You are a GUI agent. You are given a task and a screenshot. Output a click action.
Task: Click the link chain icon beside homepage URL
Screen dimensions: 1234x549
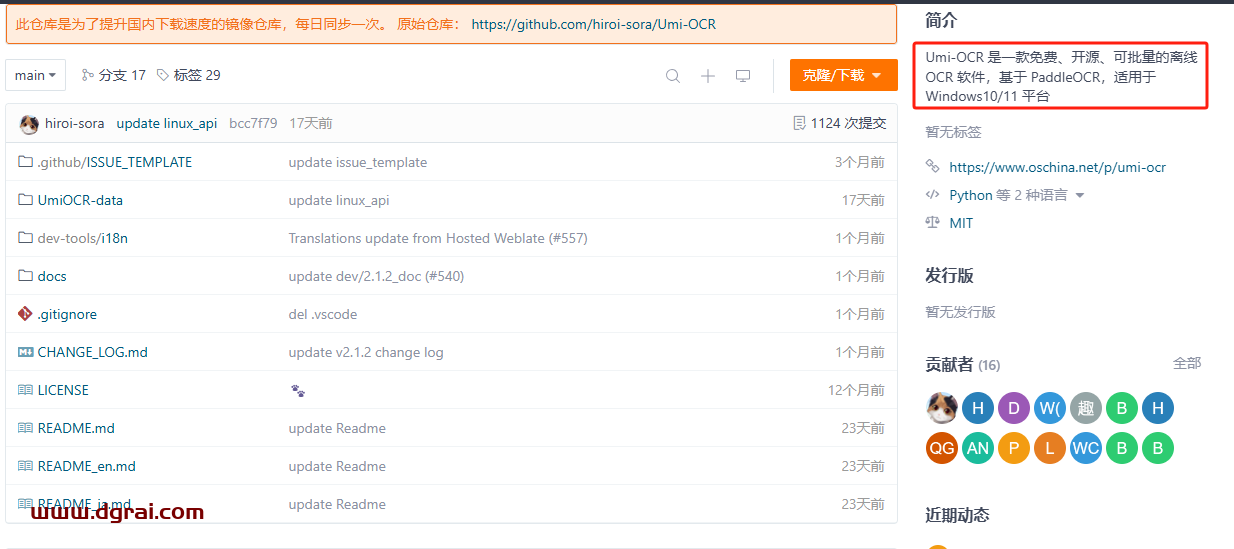pos(933,167)
